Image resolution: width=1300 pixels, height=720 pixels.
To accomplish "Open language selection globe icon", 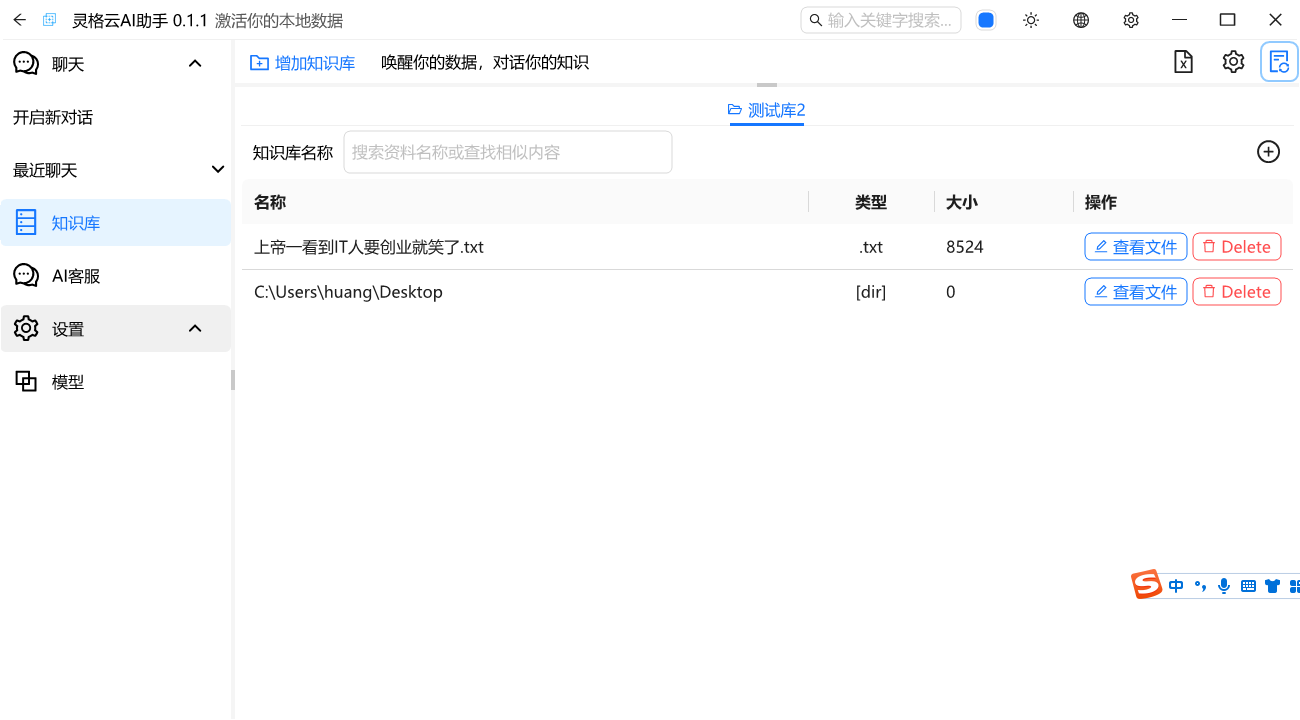I will 1081,20.
